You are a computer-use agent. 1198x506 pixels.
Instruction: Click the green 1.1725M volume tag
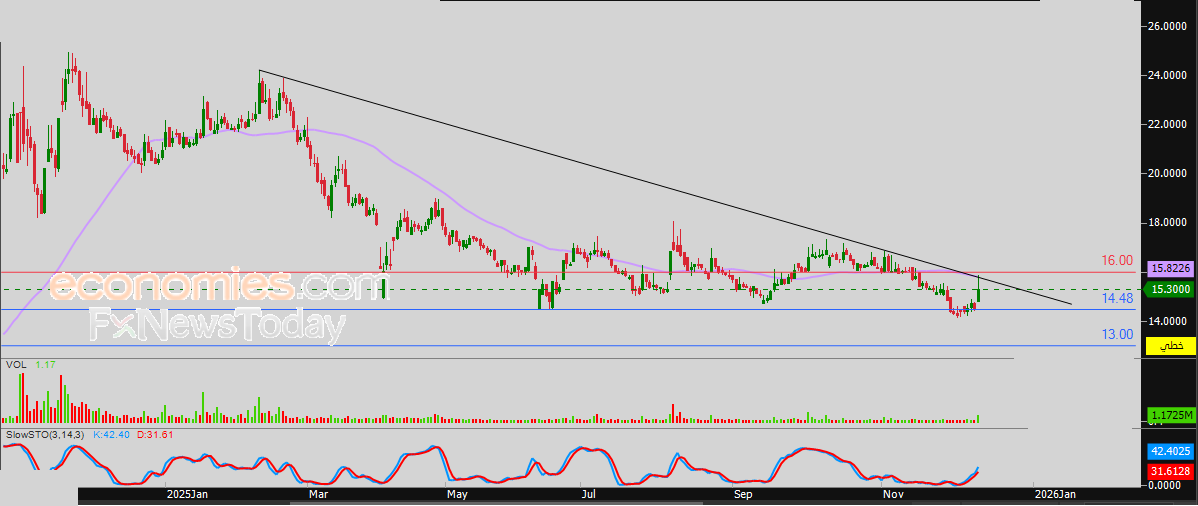[1169, 414]
